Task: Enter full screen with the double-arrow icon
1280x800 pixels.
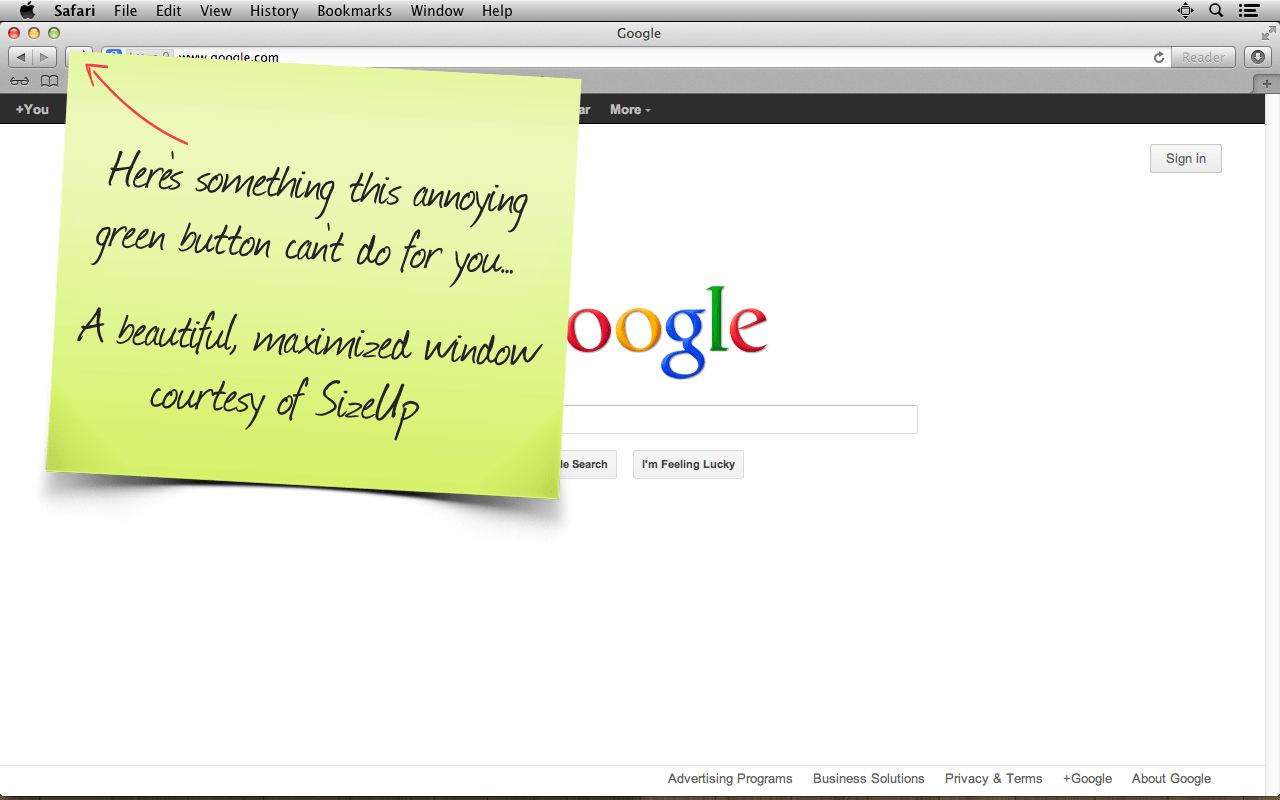Action: pyautogui.click(x=1268, y=33)
